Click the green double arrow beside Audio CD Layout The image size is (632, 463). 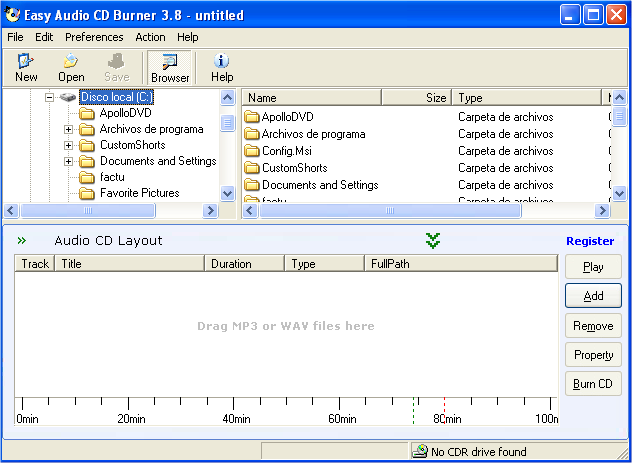coord(22,241)
